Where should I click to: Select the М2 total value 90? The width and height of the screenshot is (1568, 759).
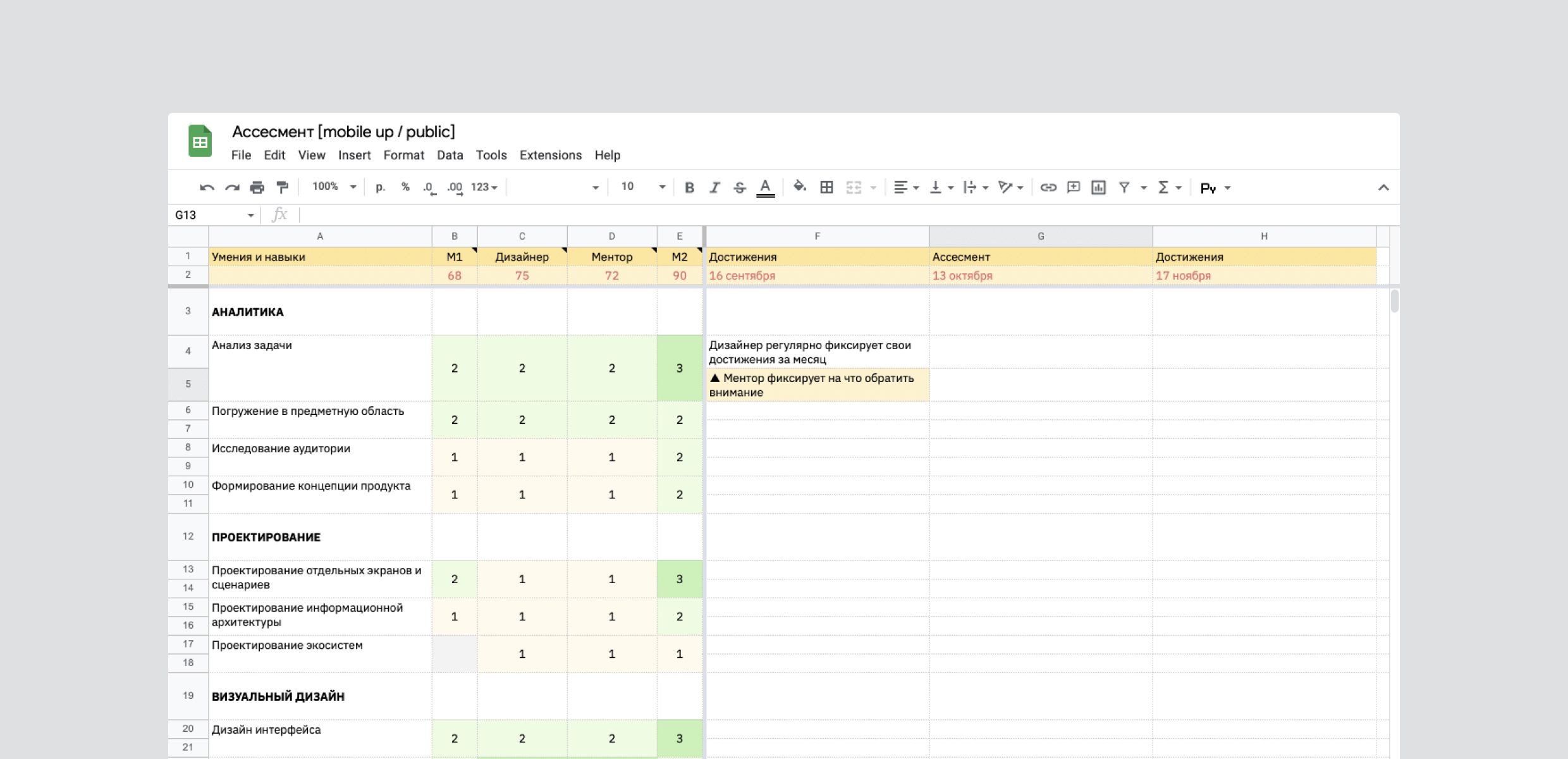679,275
